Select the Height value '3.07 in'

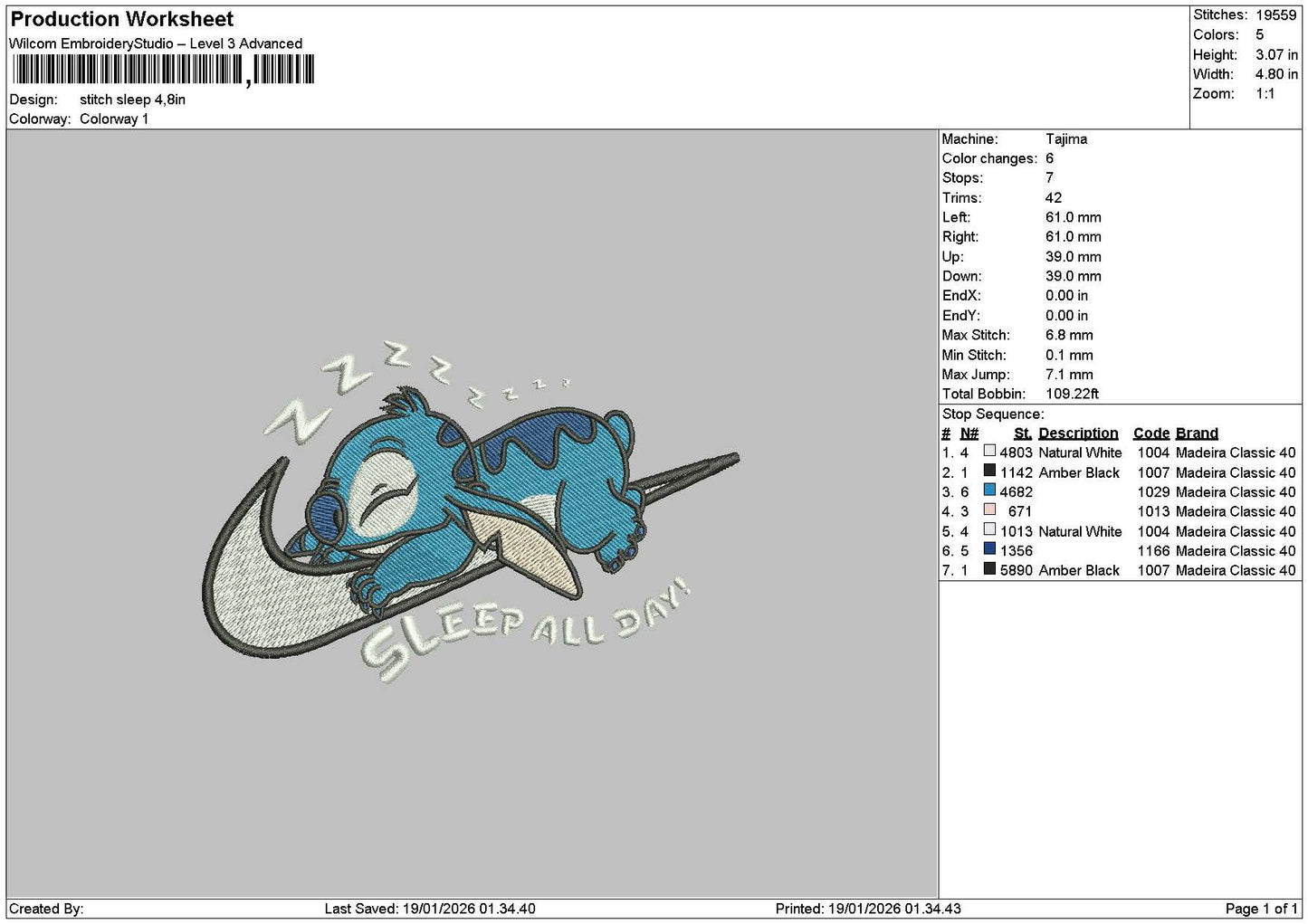click(1276, 55)
